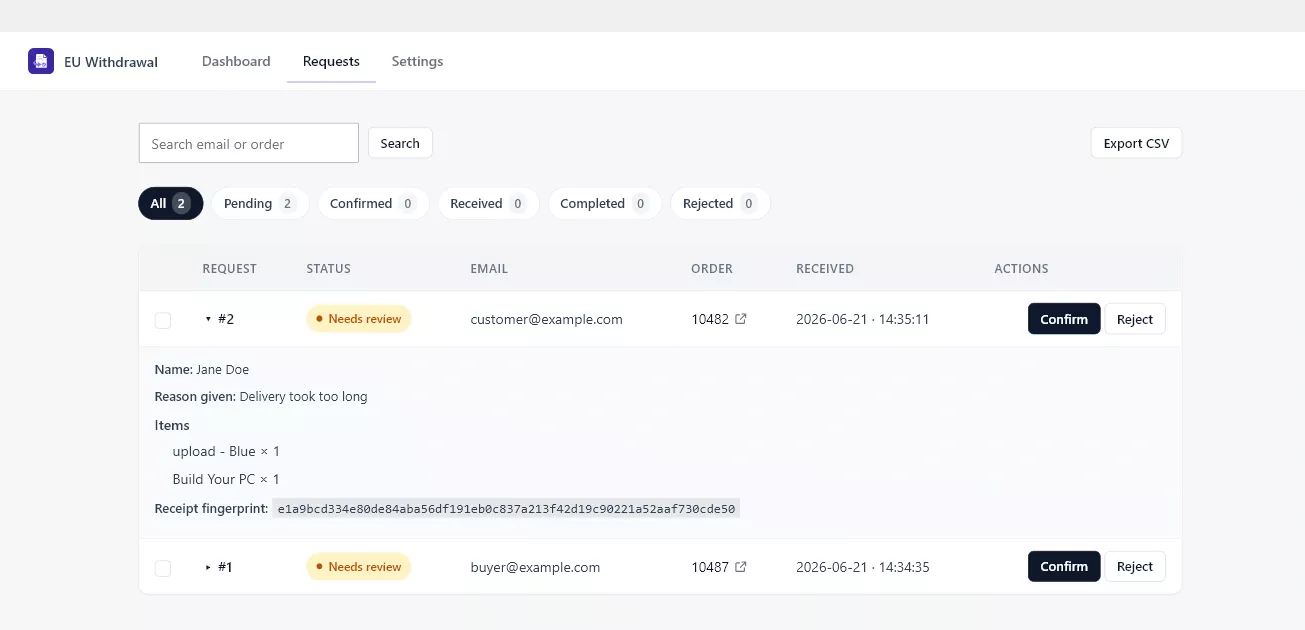Open the Settings tab
The image size is (1305, 630).
[x=417, y=61]
